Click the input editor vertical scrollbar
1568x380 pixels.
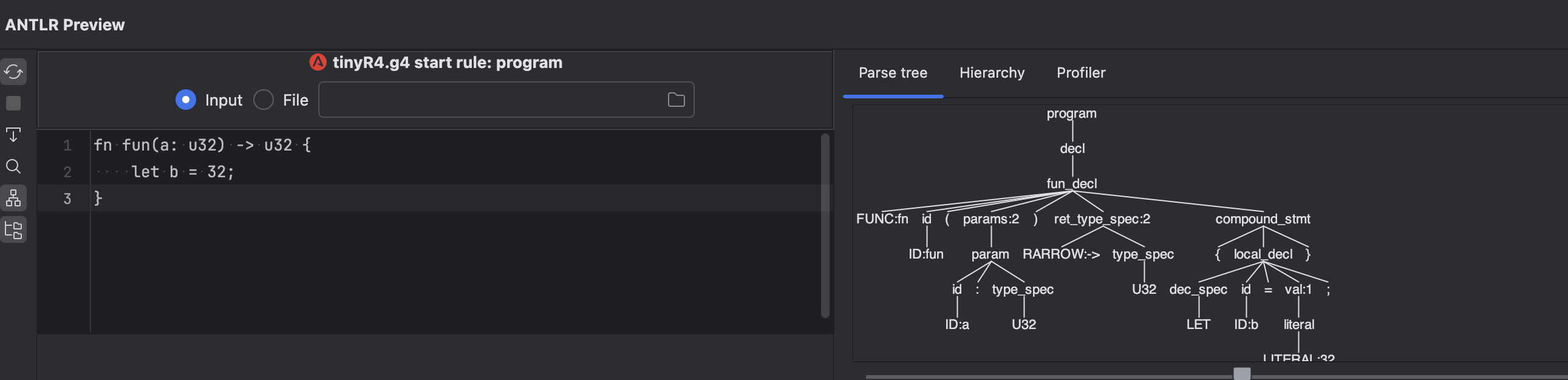pyautogui.click(x=825, y=226)
